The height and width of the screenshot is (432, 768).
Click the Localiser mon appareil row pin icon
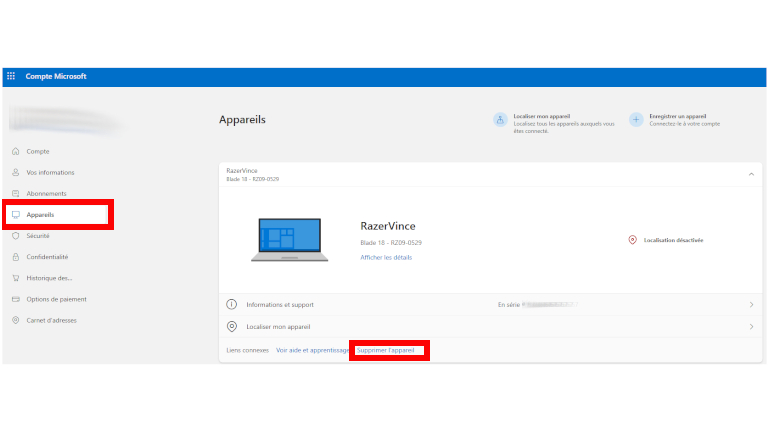[x=232, y=326]
